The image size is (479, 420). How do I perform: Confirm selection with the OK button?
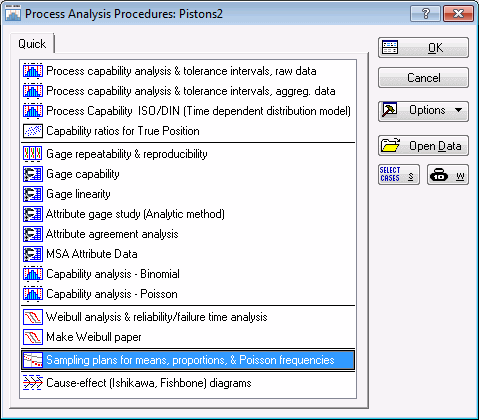point(423,48)
